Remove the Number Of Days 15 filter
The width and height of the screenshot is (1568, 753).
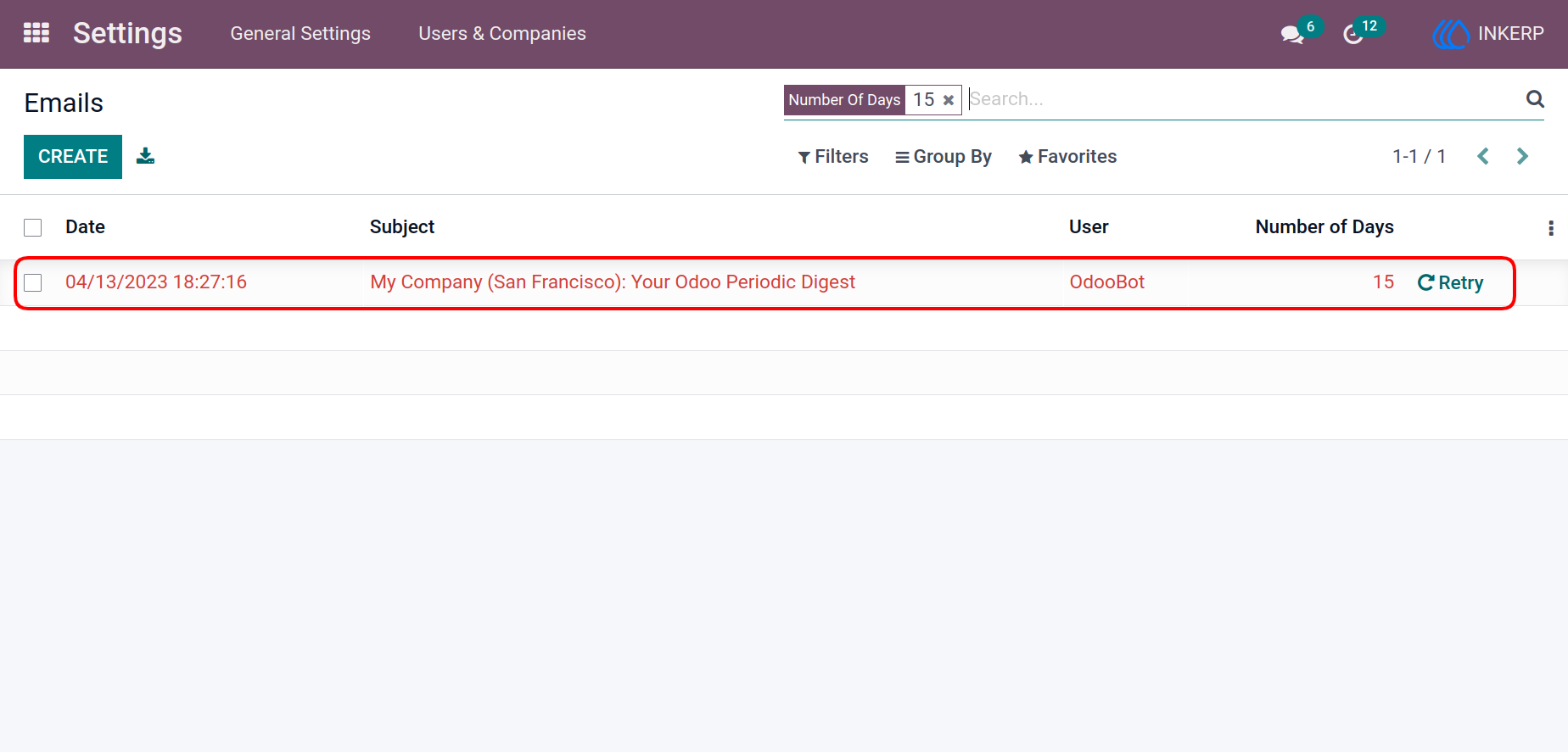point(949,100)
